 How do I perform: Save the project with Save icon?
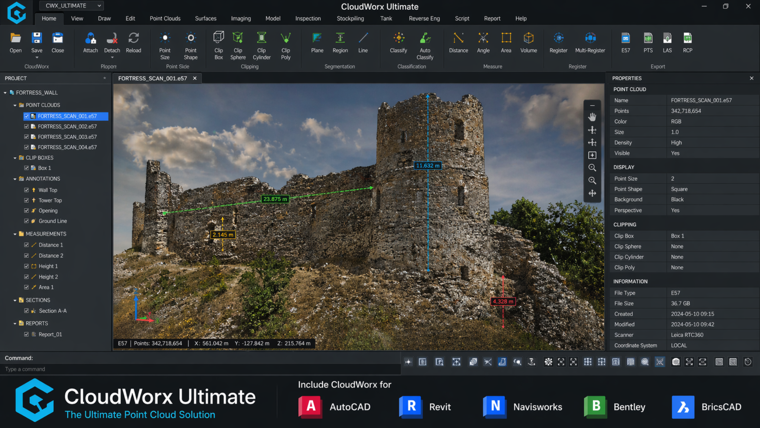[37, 38]
